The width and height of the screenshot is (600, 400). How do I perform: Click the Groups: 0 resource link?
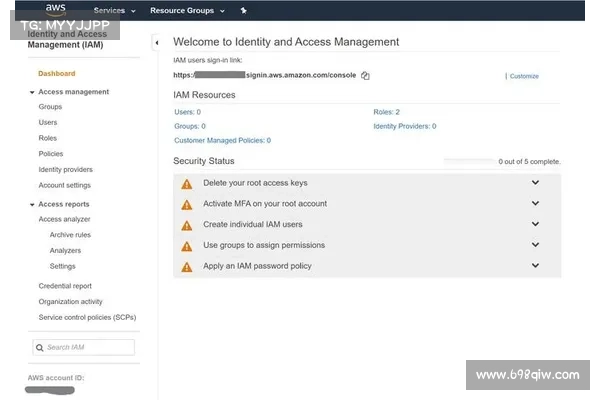pos(190,126)
